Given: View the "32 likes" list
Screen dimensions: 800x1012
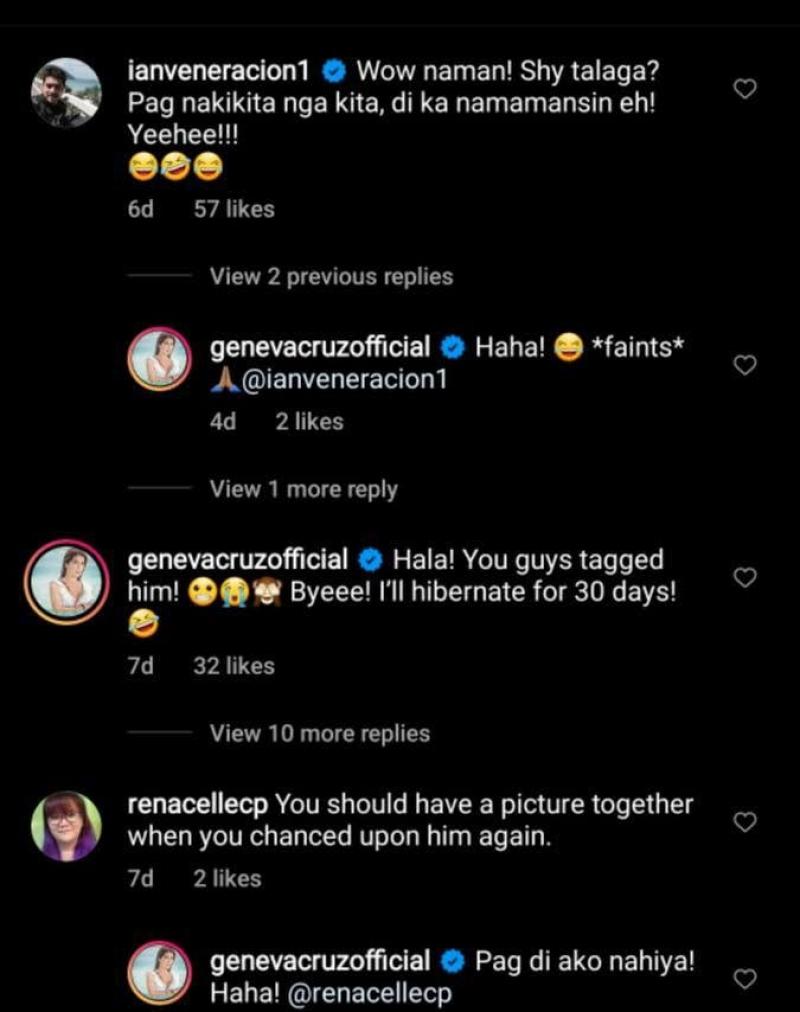Looking at the screenshot, I should pos(233,666).
